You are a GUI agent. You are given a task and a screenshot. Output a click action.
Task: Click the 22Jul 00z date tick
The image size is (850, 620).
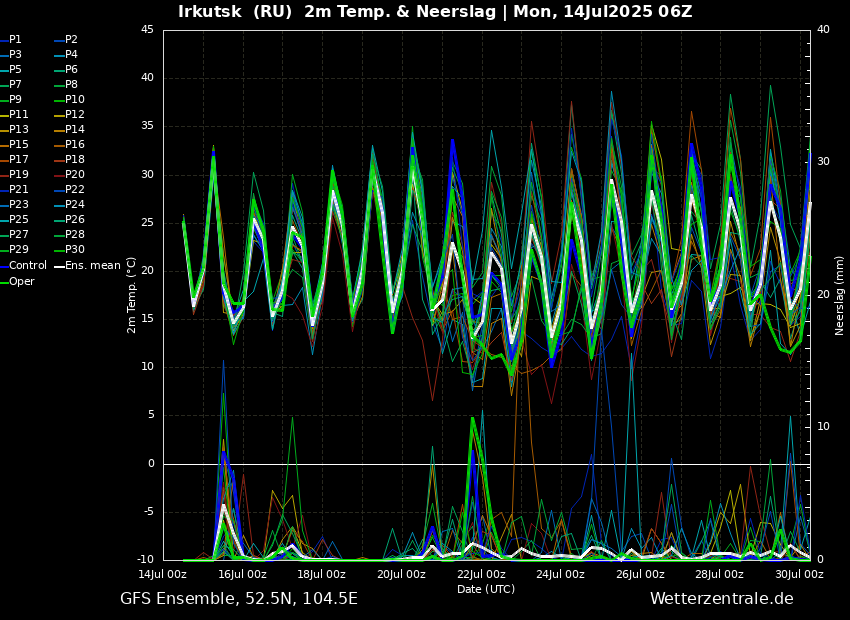pyautogui.click(x=481, y=574)
